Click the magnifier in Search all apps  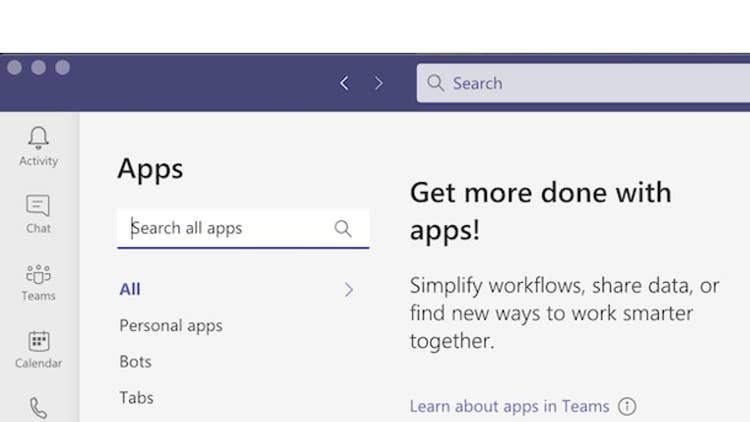click(x=343, y=228)
